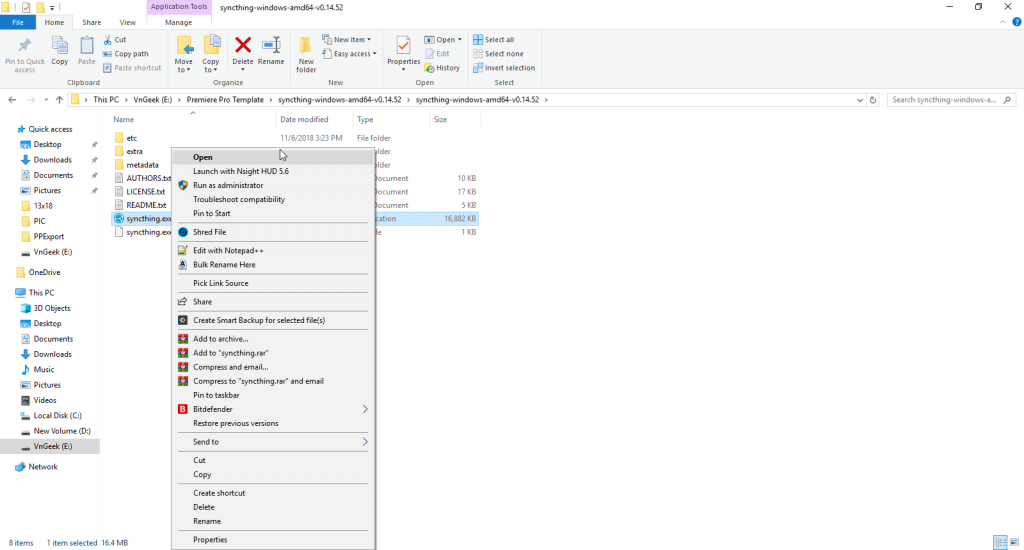
Task: Open the File tab
Action: tap(18, 22)
